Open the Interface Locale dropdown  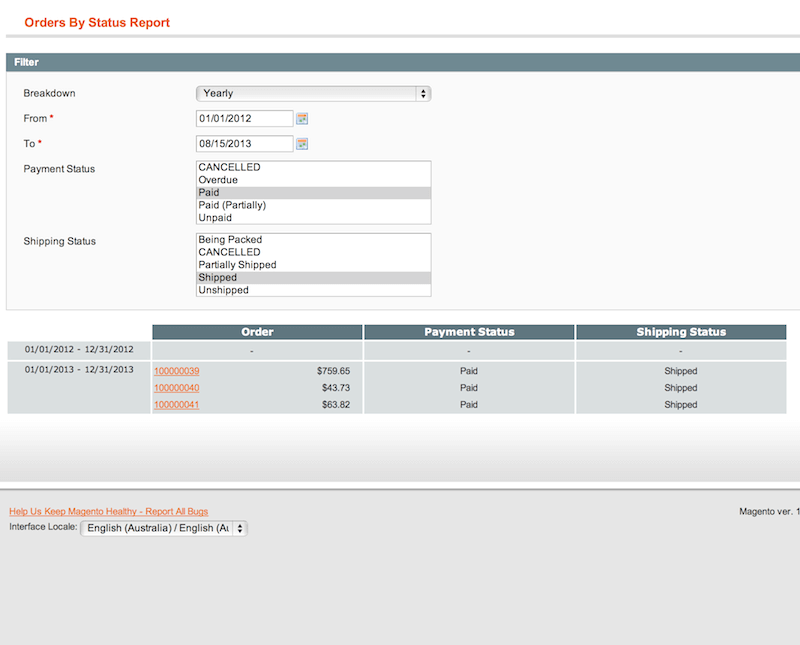coord(164,528)
